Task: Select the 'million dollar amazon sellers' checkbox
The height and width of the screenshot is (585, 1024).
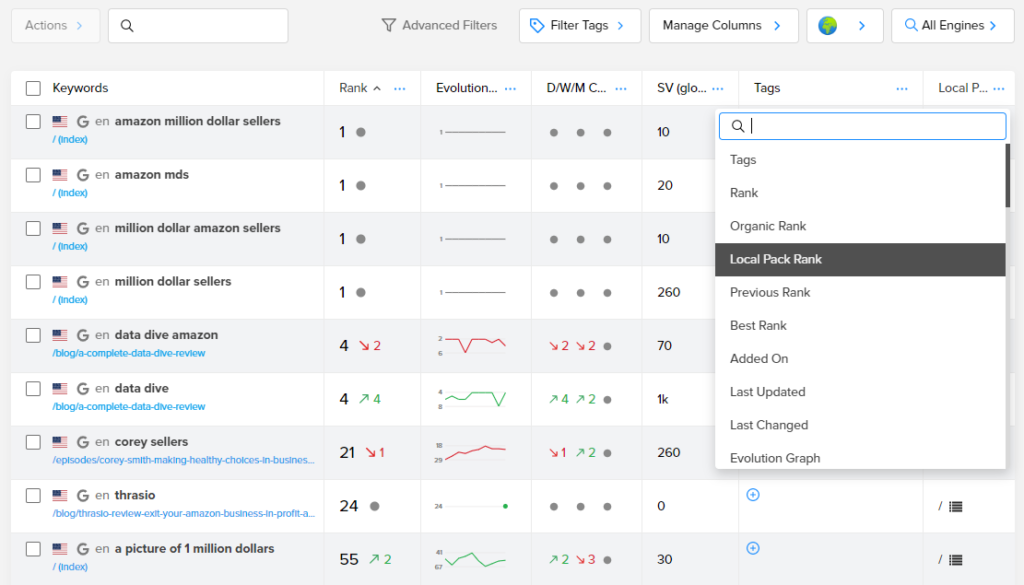Action: (x=33, y=229)
